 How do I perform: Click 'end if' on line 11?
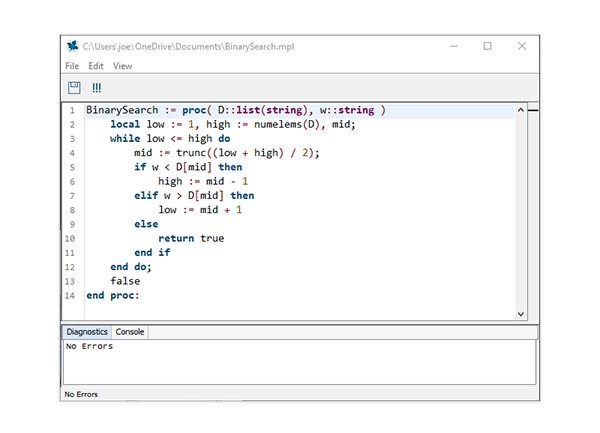[152, 252]
